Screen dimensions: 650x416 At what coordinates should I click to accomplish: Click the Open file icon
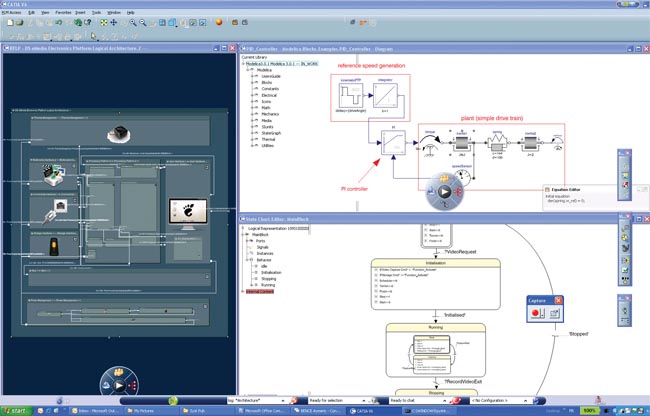coord(19,23)
